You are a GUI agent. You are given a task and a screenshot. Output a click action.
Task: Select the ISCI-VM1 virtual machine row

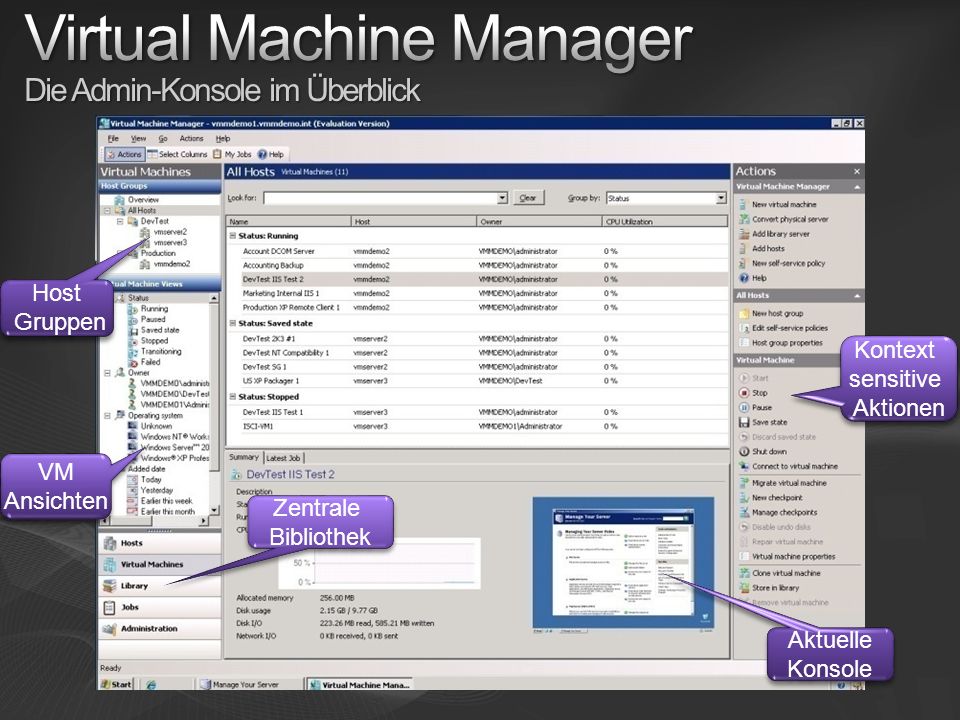click(477, 426)
